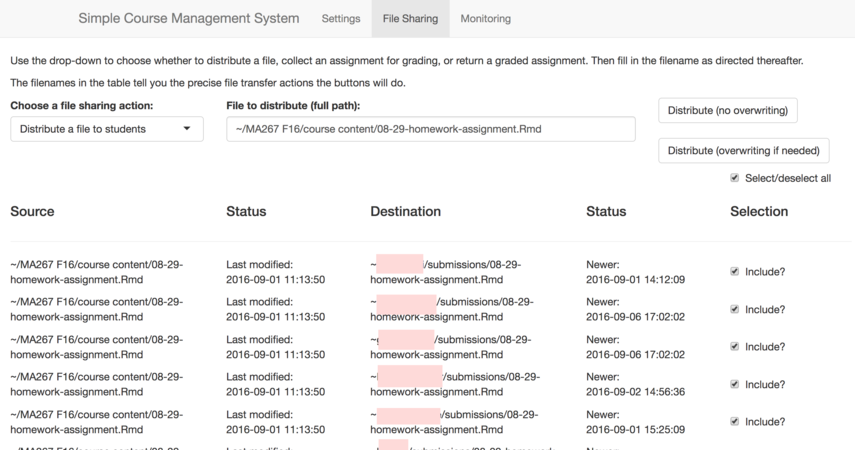Click the 2016-09-01 15:25:09 timestamp
This screenshot has height=450, width=855.
tap(635, 430)
